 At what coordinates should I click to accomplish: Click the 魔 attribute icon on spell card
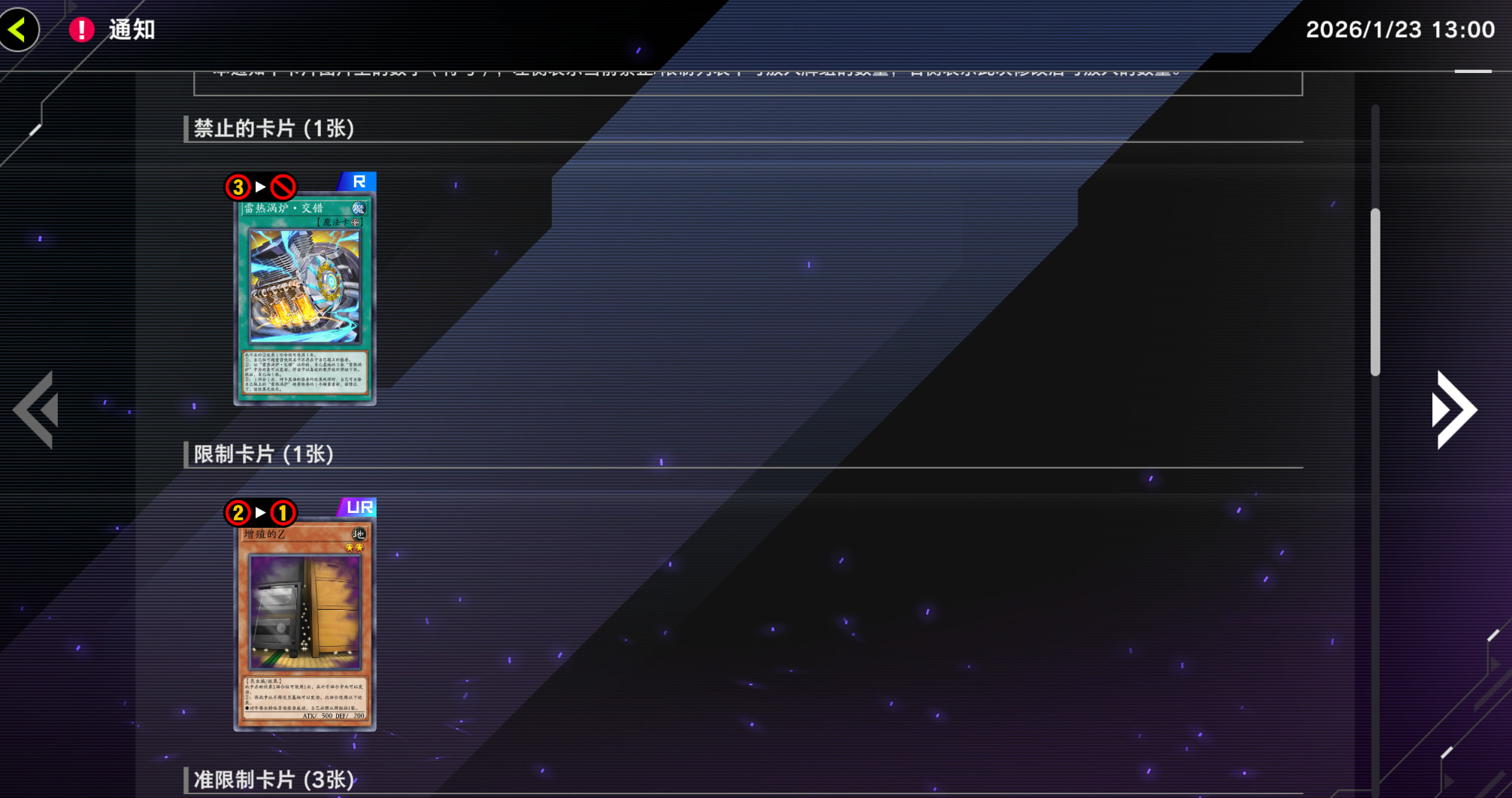tap(359, 208)
